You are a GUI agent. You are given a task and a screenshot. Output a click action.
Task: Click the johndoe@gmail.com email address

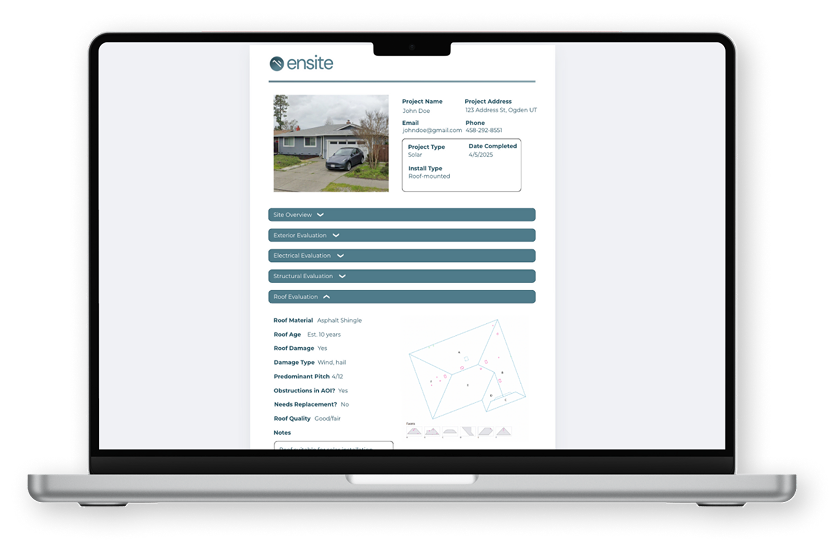432,130
